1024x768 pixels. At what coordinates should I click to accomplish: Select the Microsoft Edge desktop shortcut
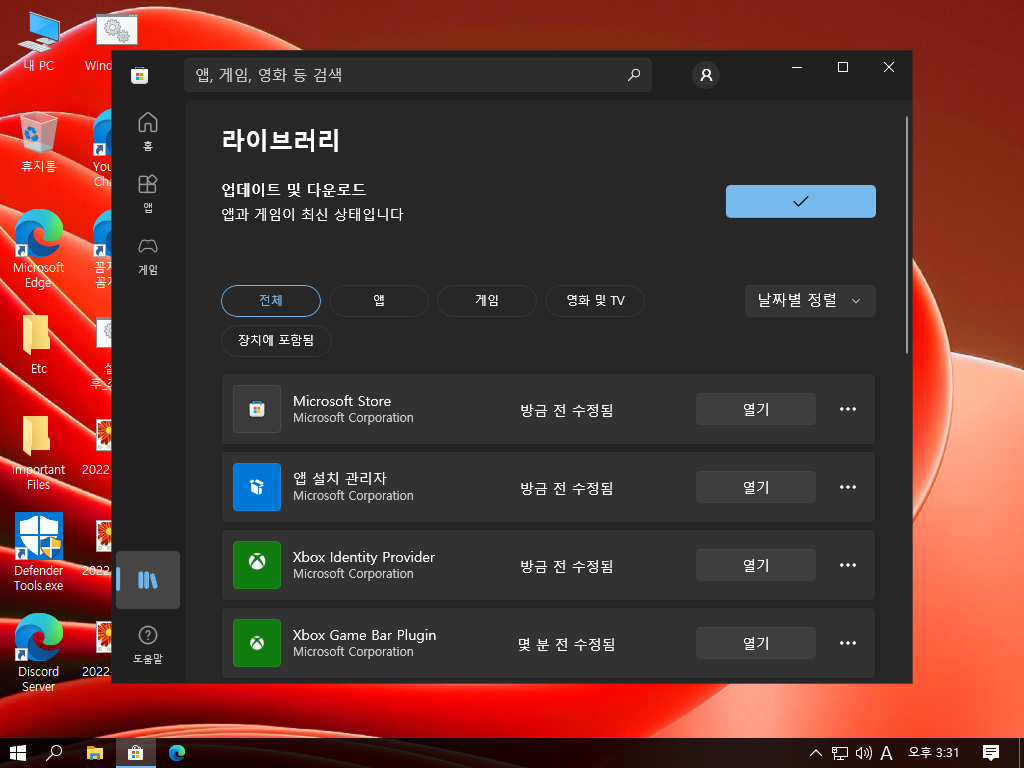(x=39, y=249)
